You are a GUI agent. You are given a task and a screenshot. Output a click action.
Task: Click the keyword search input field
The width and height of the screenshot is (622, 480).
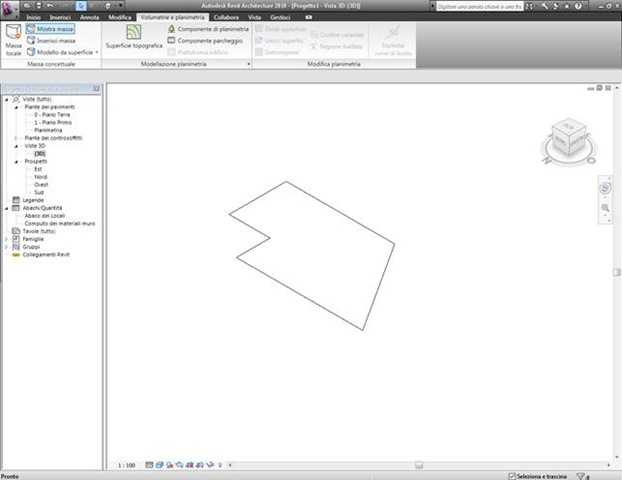click(x=480, y=7)
